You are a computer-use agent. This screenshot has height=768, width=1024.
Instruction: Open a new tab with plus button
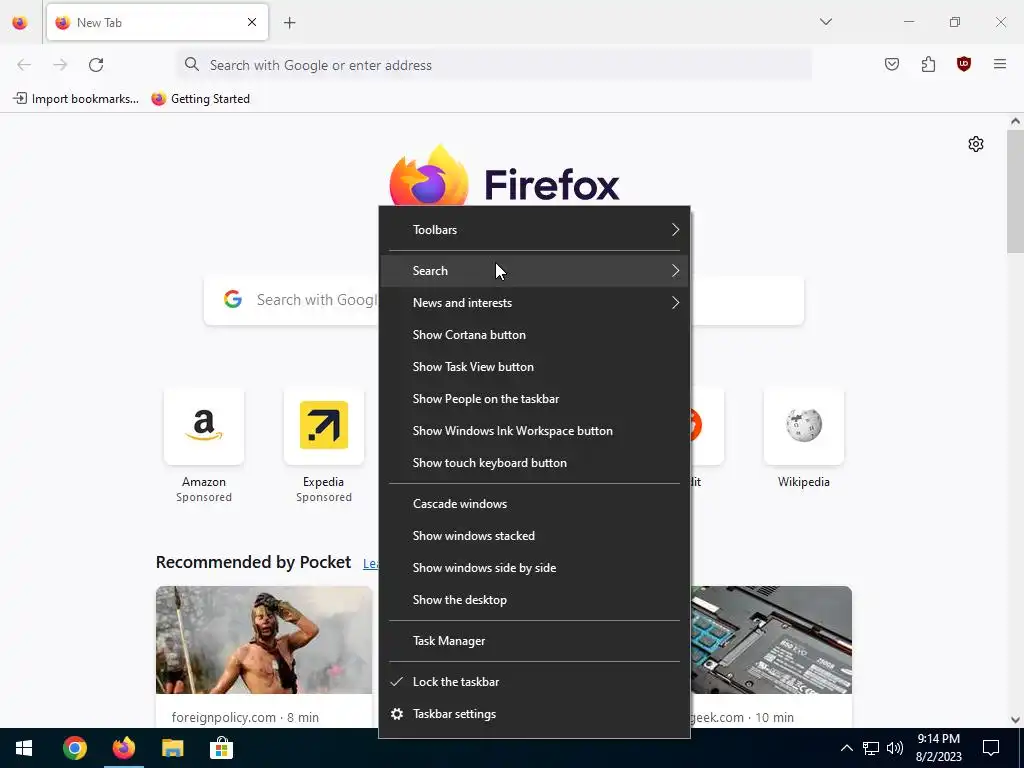point(290,23)
